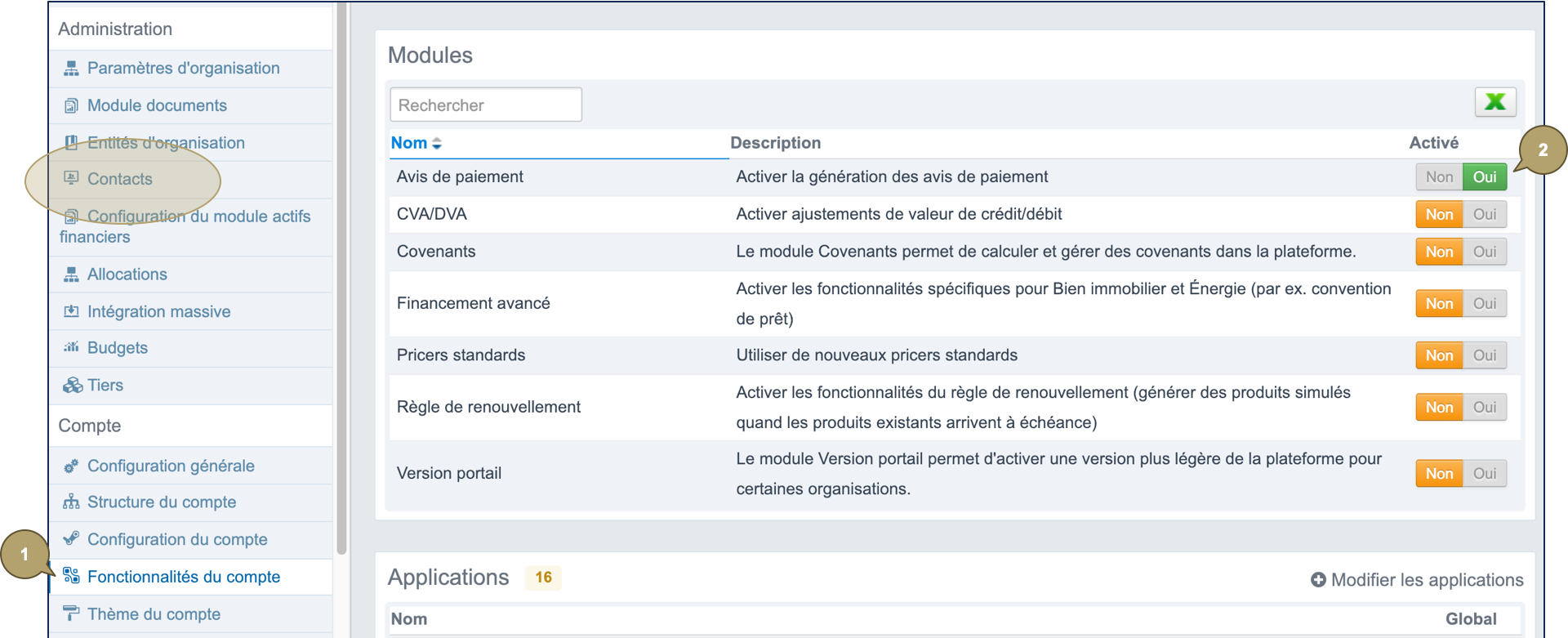Open Budgets page

pyautogui.click(x=118, y=348)
